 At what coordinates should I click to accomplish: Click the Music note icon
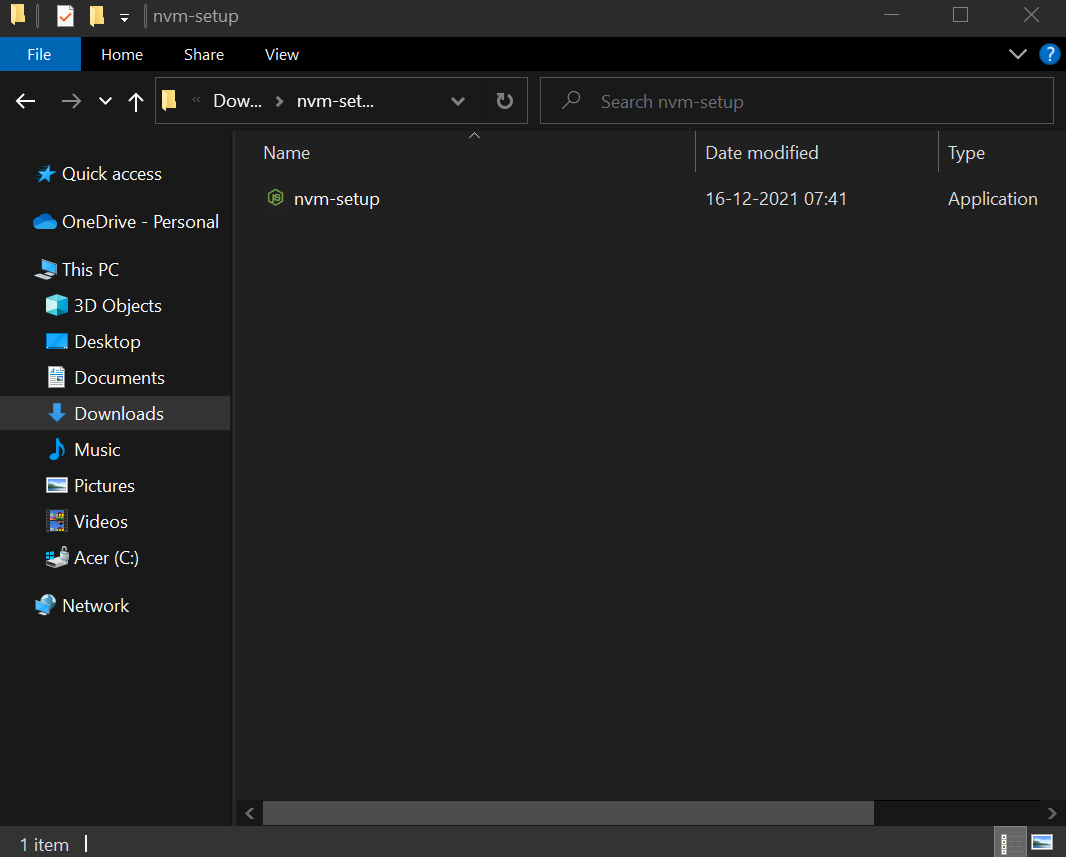point(57,449)
